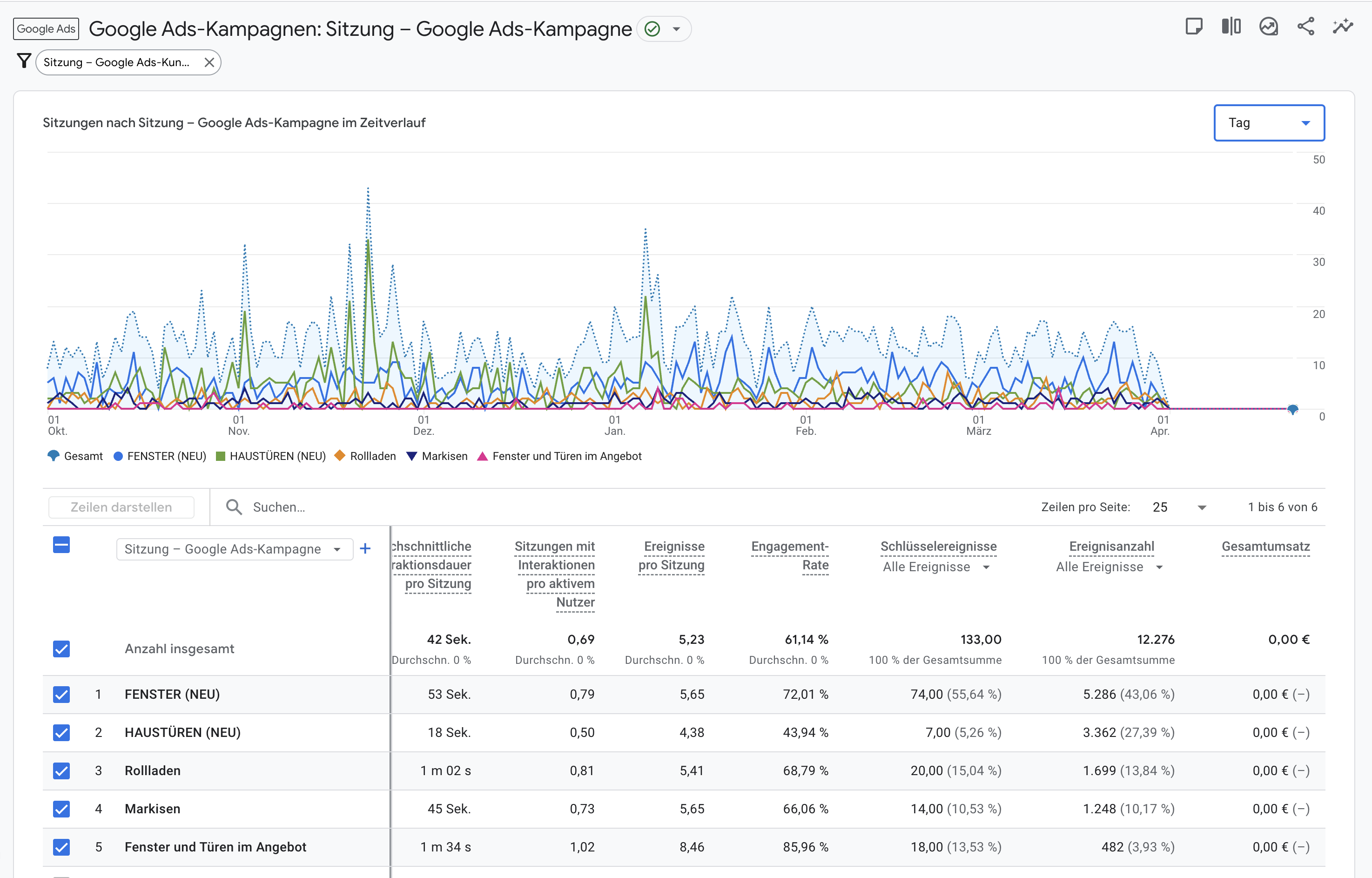Toggle the Rollladen row checkbox off
This screenshot has width=1372, height=878.
[x=61, y=771]
